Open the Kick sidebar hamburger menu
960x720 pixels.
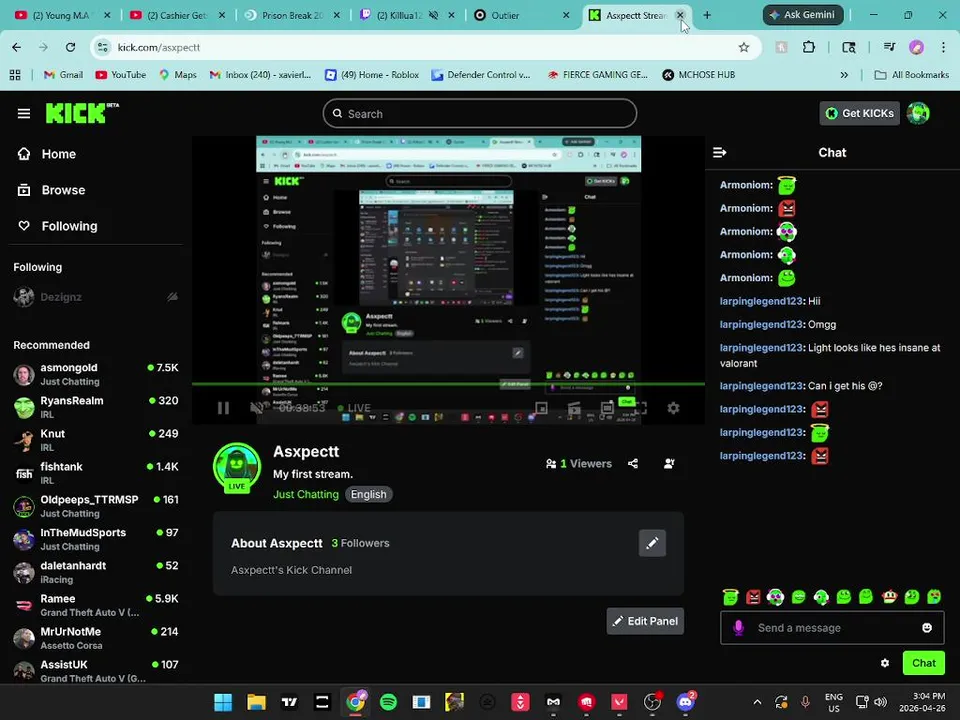(24, 113)
